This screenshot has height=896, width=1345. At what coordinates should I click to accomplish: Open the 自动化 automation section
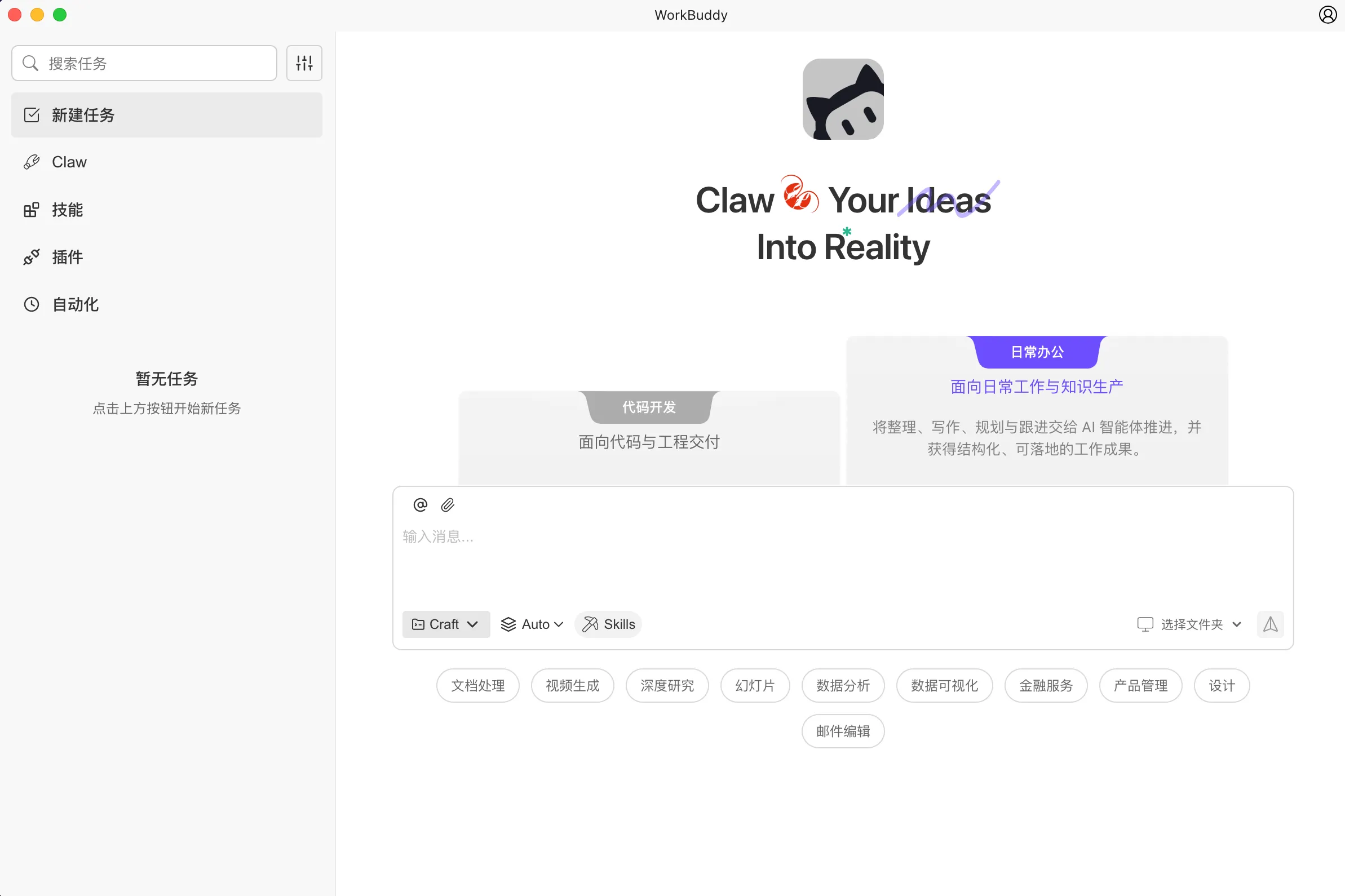75,304
